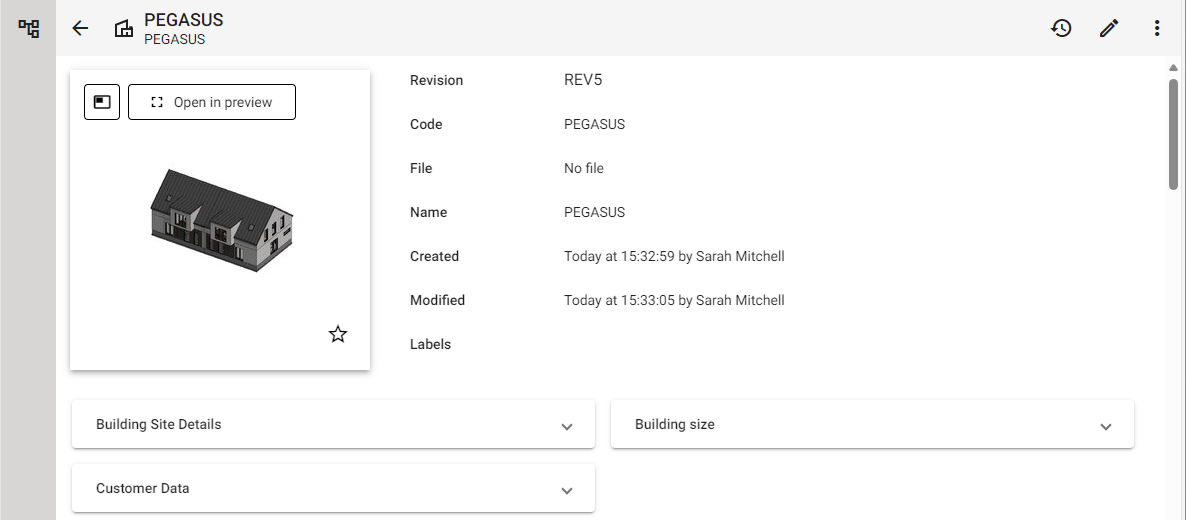This screenshot has height=520, width=1186.
Task: Click the structure tree icon in sidebar
Action: click(x=29, y=28)
